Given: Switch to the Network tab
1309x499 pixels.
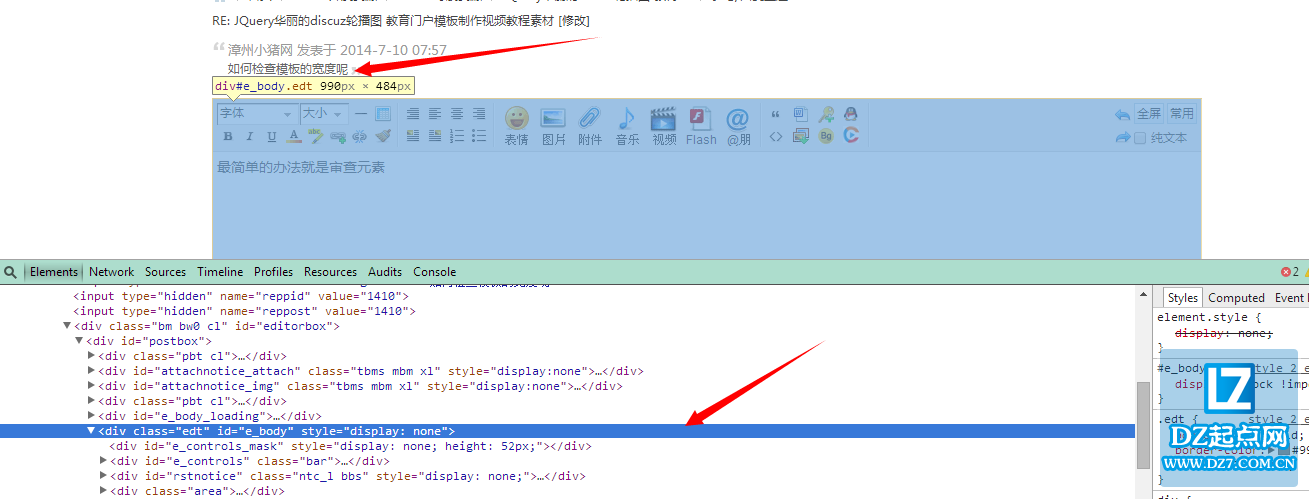Looking at the screenshot, I should pos(111,272).
